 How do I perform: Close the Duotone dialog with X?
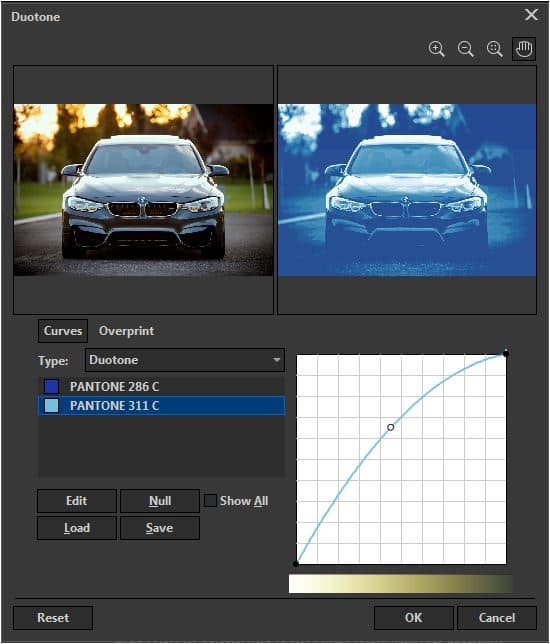pyautogui.click(x=531, y=15)
